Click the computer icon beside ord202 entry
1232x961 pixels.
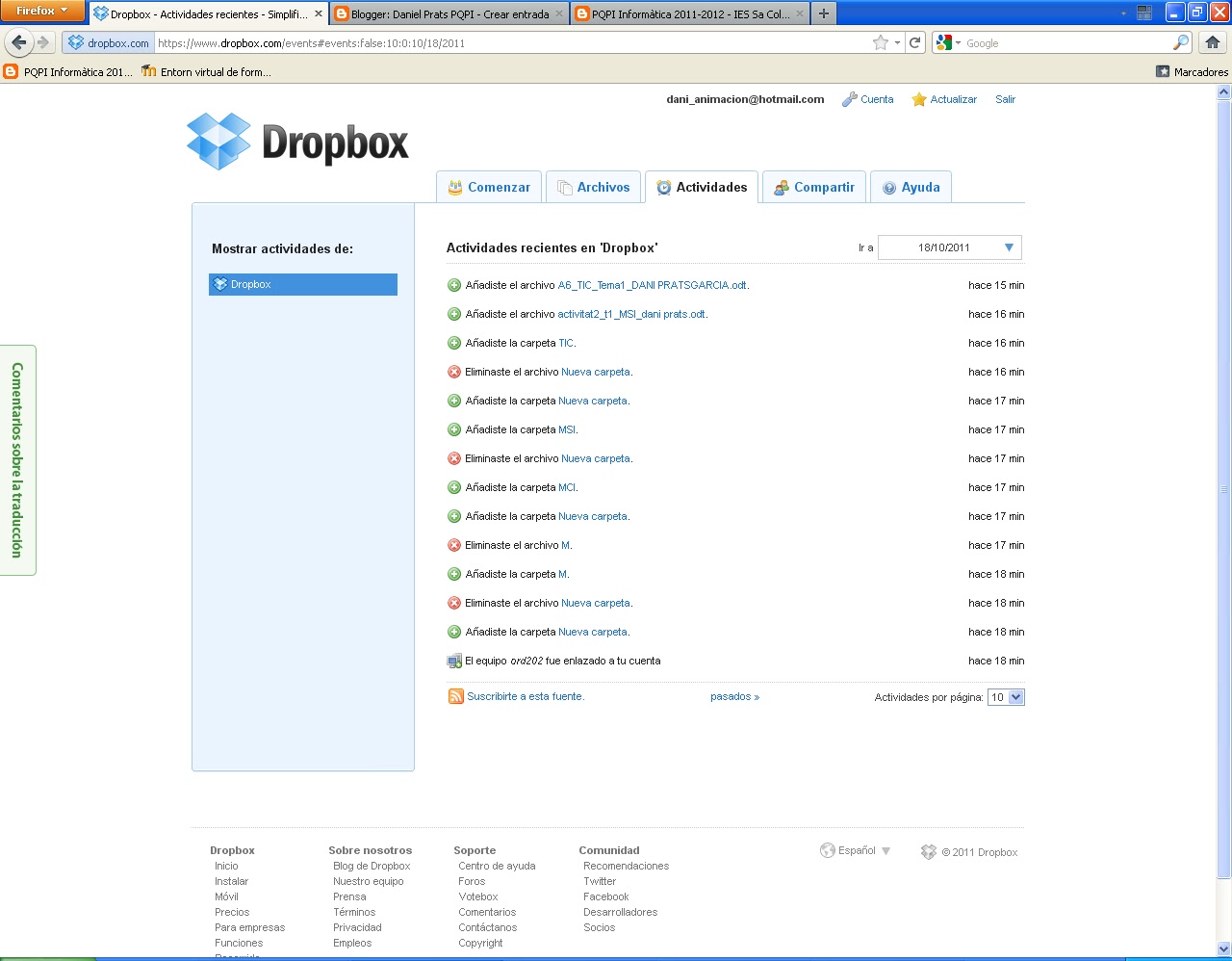pos(454,661)
